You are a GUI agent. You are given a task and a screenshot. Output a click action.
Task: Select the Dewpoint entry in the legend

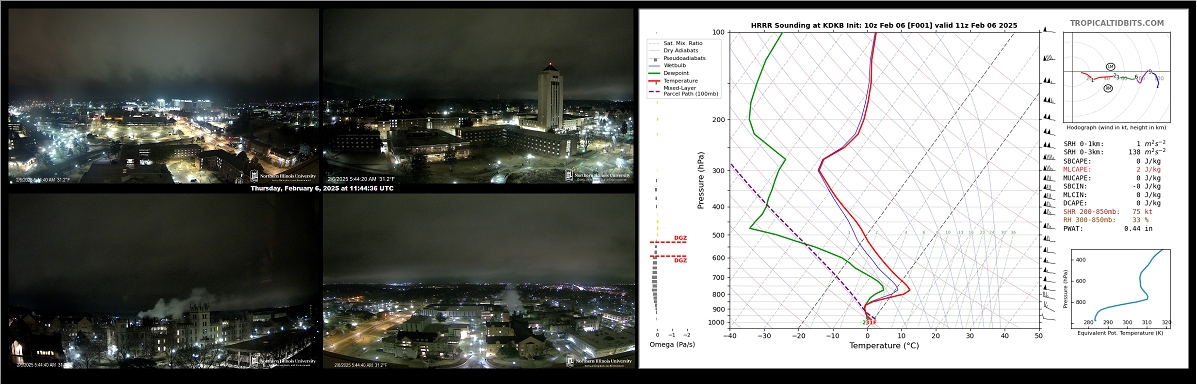pos(682,73)
